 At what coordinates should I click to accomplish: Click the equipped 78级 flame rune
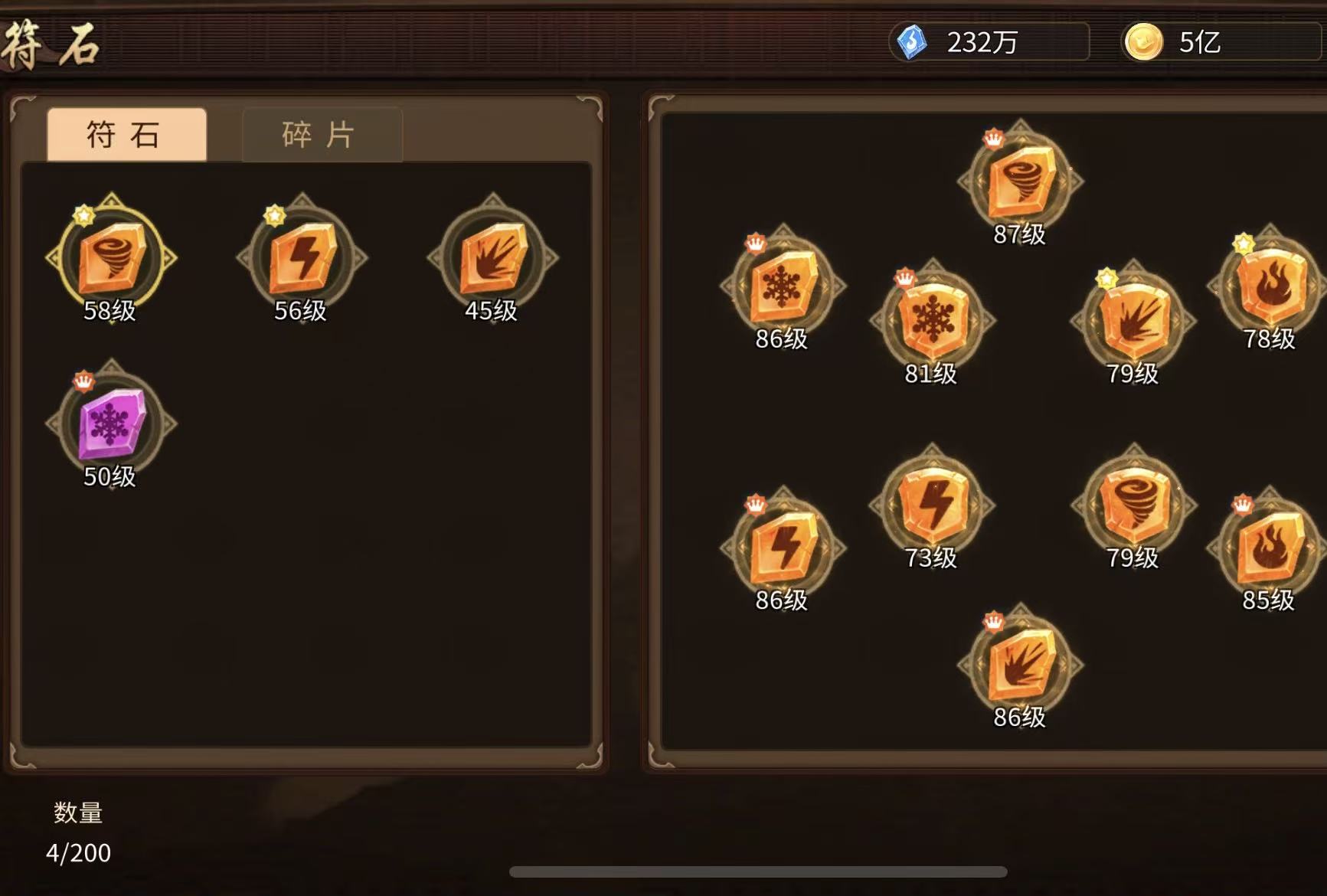point(1270,287)
